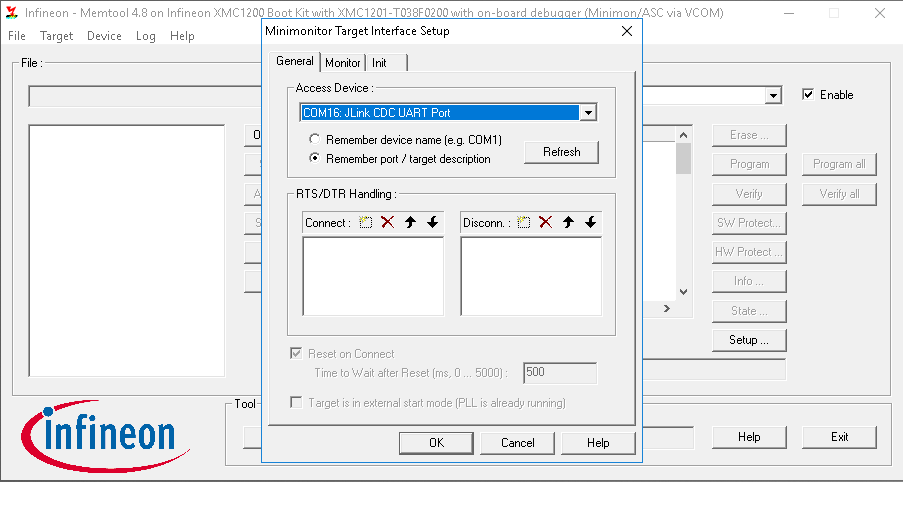Viewport: 903px width, 526px height.
Task: Move Connect entry down
Action: pyautogui.click(x=432, y=222)
